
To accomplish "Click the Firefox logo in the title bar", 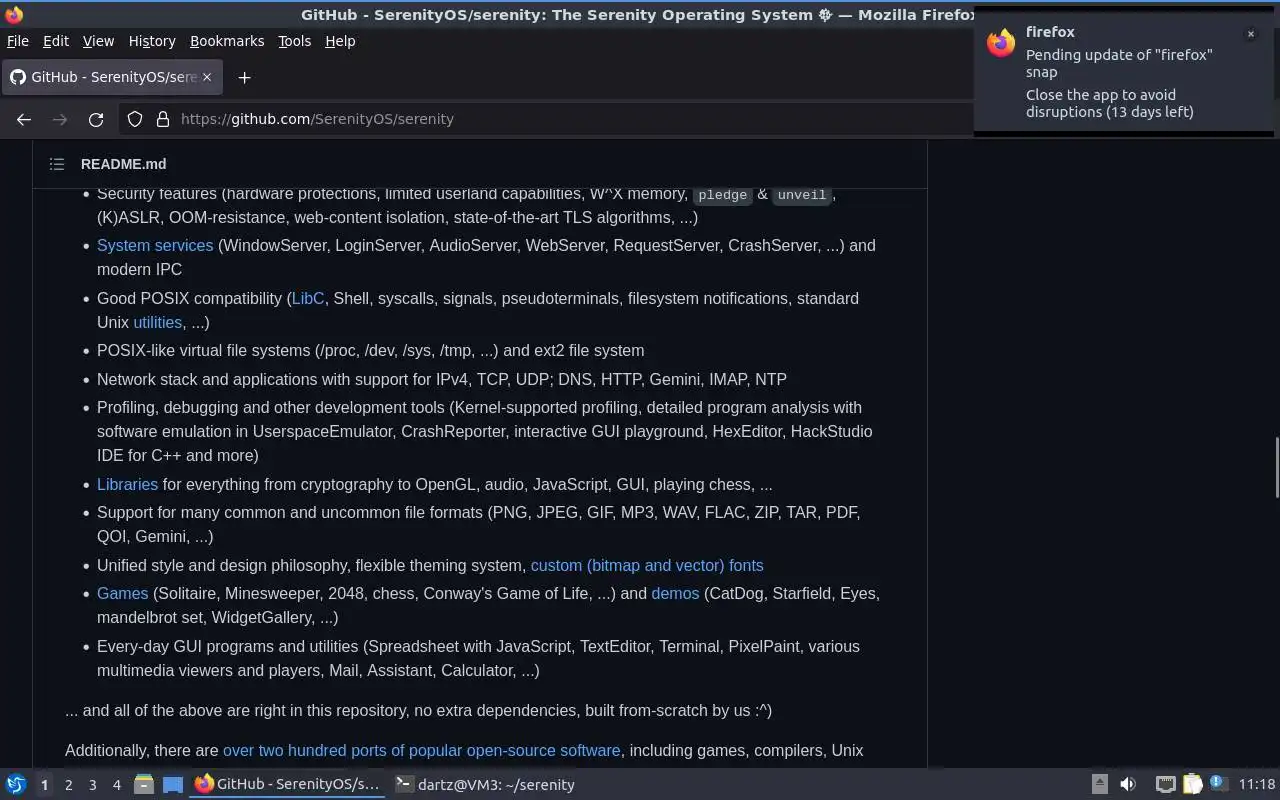I will click(14, 14).
